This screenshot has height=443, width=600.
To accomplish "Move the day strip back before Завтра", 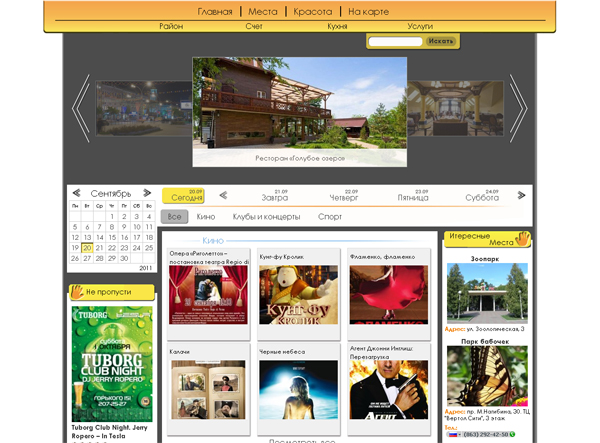I will pyautogui.click(x=223, y=195).
